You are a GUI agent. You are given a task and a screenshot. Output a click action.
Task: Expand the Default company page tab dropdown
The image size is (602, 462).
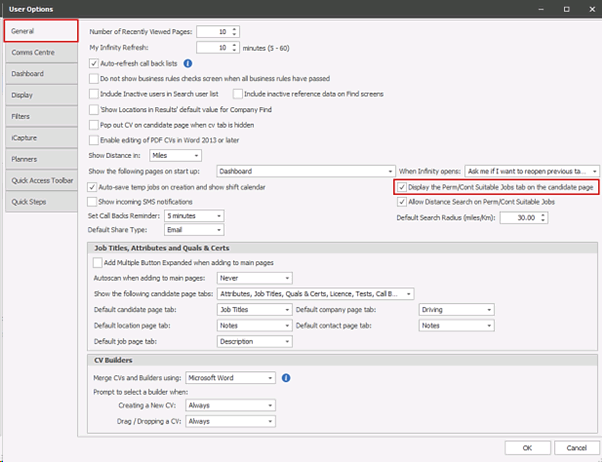click(x=453, y=310)
